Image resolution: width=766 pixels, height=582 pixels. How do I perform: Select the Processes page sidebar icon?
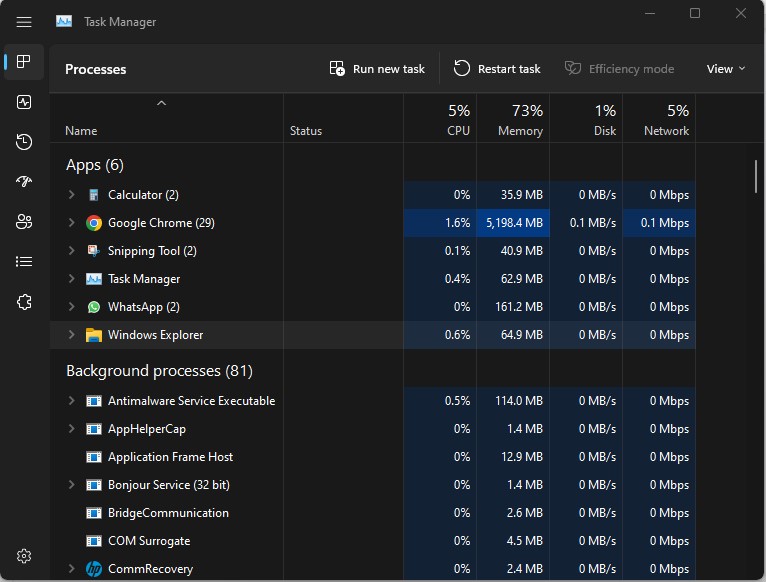tap(23, 62)
